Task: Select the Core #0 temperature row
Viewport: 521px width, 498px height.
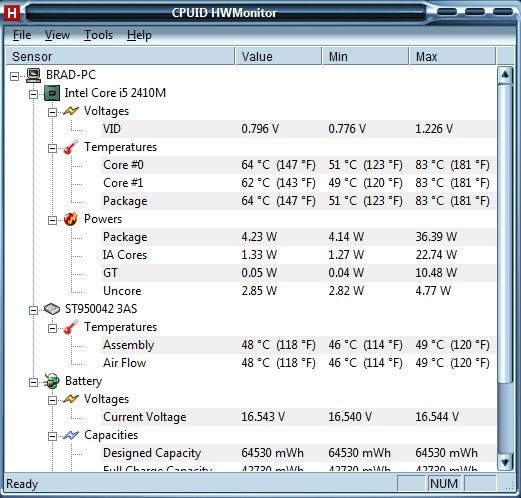Action: click(298, 165)
